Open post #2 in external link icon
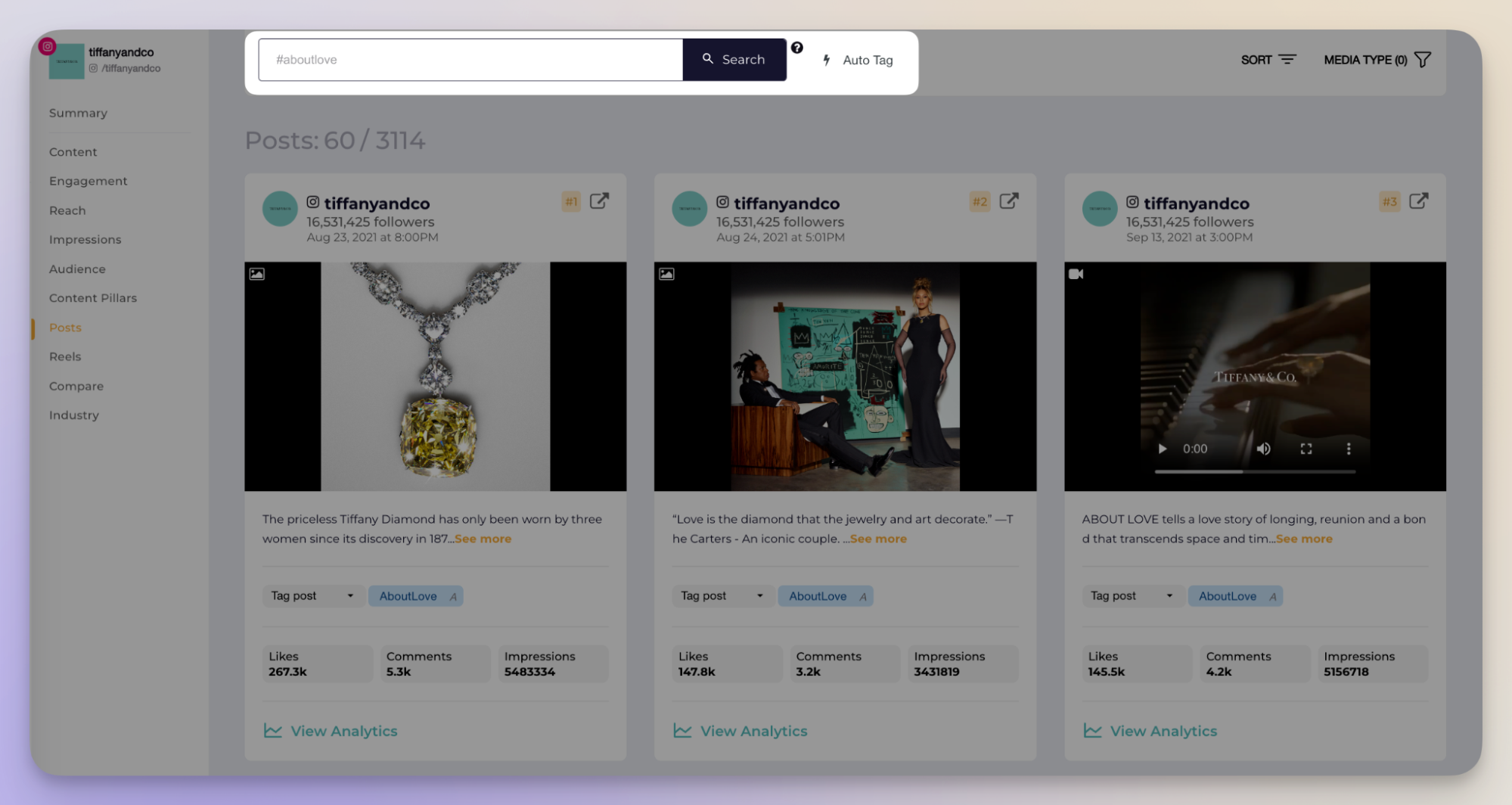Screen dimensions: 1512x805 [1009, 201]
